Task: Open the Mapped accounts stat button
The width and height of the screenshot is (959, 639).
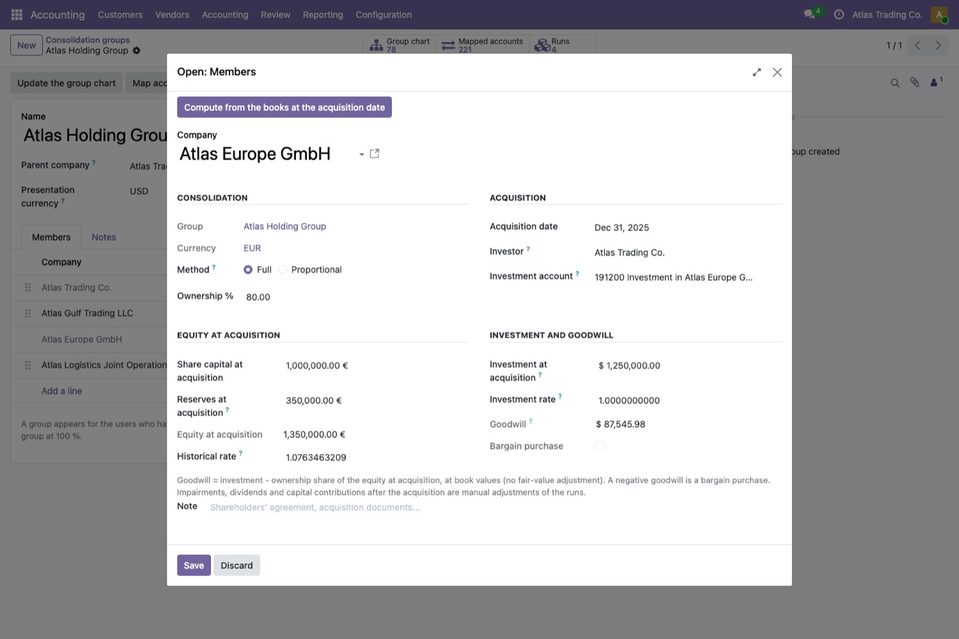Action: click(x=483, y=45)
